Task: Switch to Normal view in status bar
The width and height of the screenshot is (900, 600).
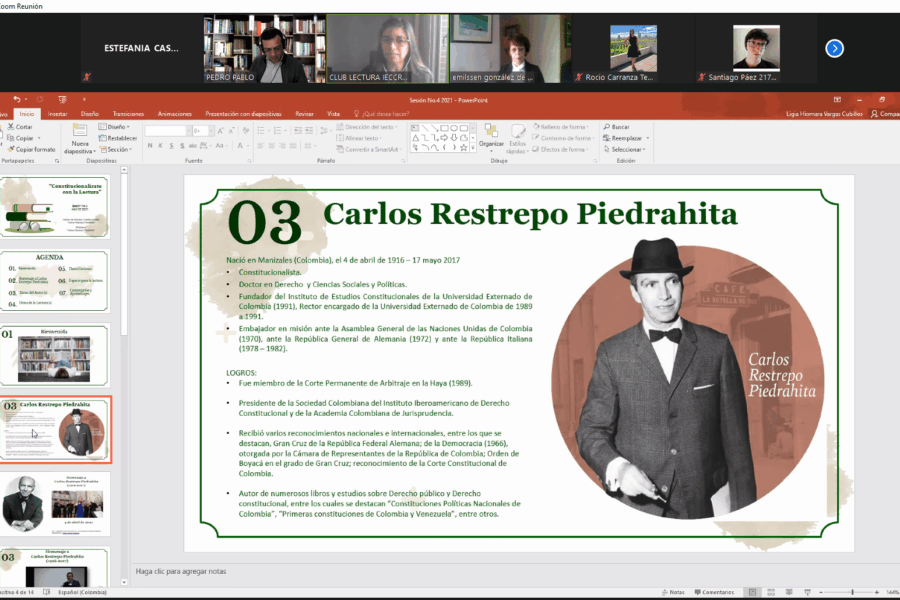Action: tap(752, 592)
